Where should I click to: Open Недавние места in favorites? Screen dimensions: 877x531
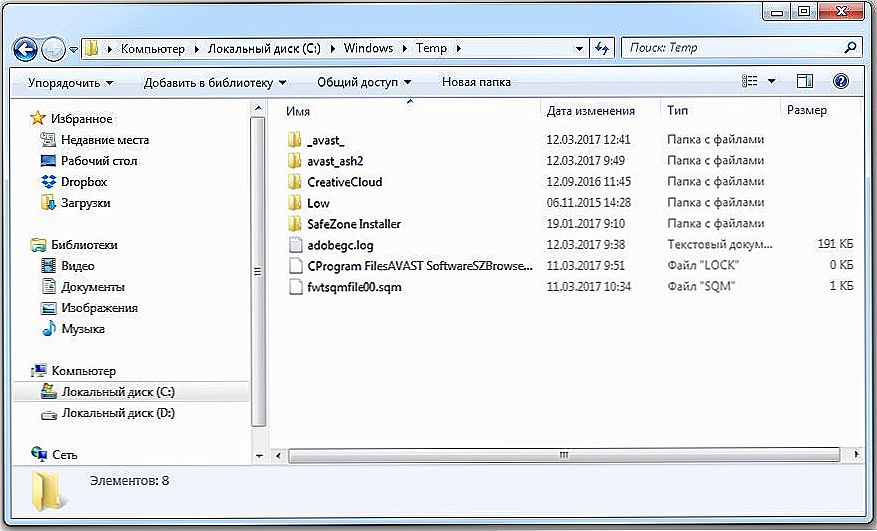click(x=105, y=140)
